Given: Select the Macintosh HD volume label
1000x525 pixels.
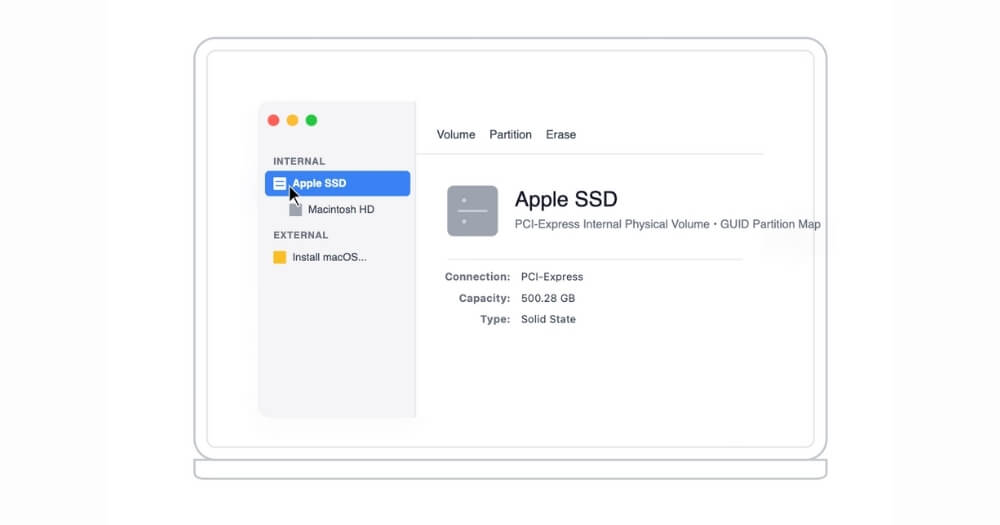Looking at the screenshot, I should tap(341, 210).
